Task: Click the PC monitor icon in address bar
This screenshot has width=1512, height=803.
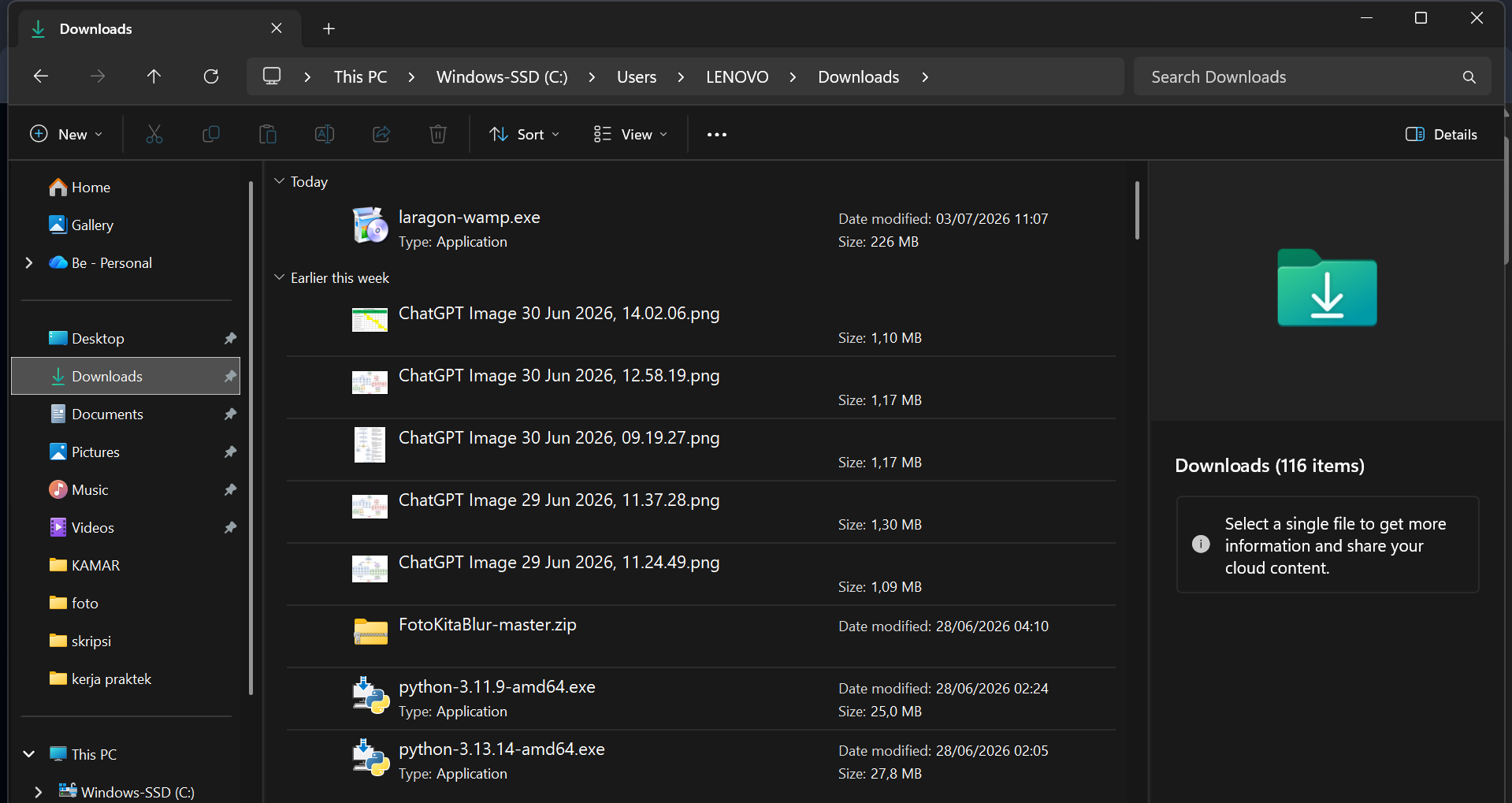Action: point(272,76)
